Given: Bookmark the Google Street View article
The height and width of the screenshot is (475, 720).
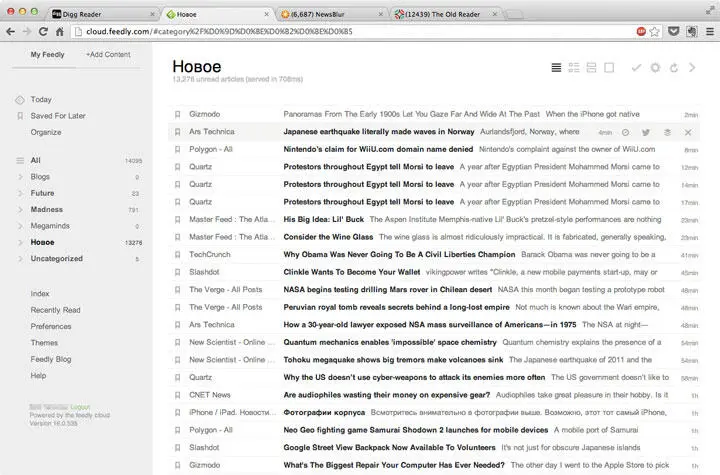Looking at the screenshot, I should (x=177, y=447).
